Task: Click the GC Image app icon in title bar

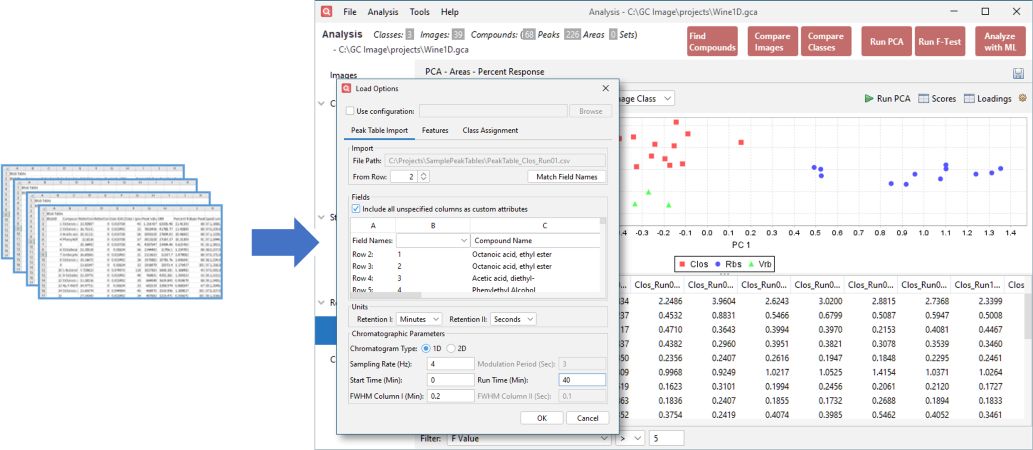Action: 326,12
